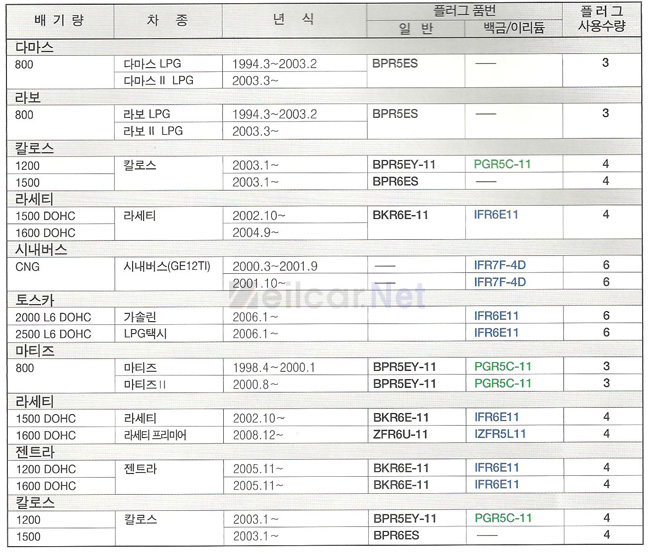Click the 시내버스 section heading
The image size is (648, 554).
41,250
